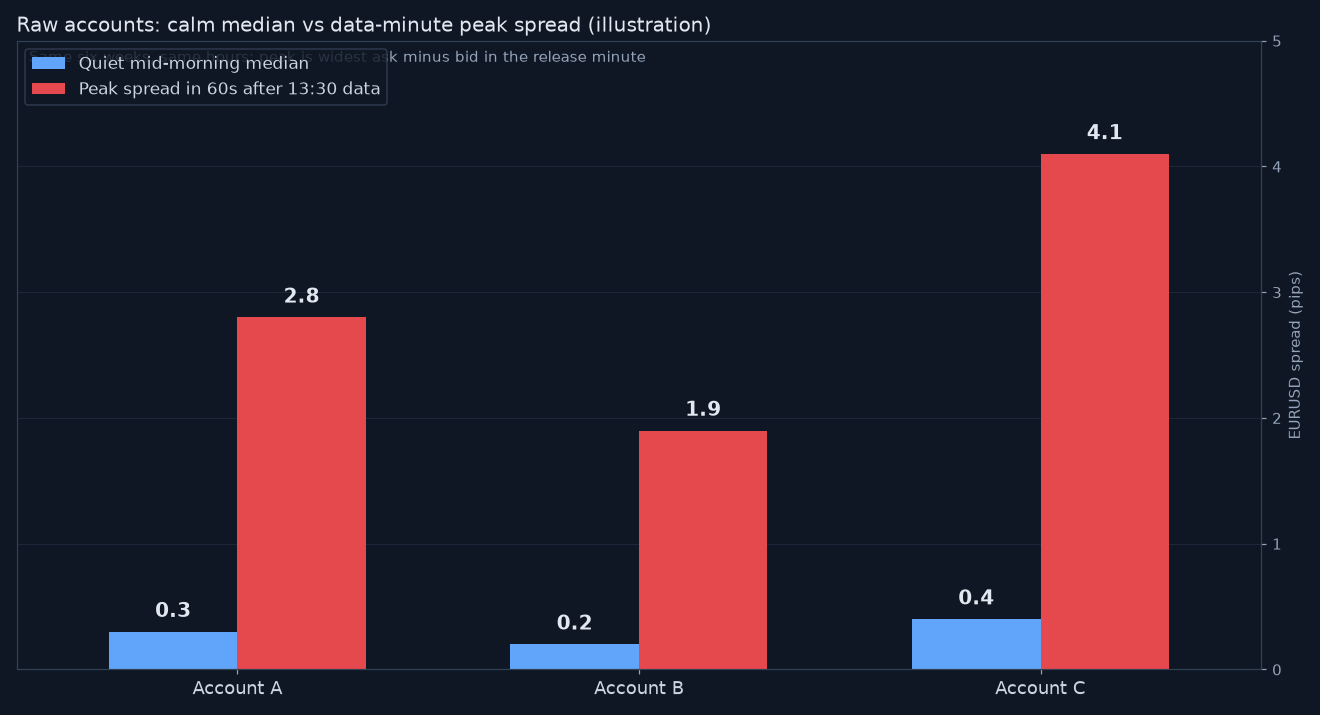
Task: Click the blue Quiet mid-morning median legend swatch
Action: [48, 63]
